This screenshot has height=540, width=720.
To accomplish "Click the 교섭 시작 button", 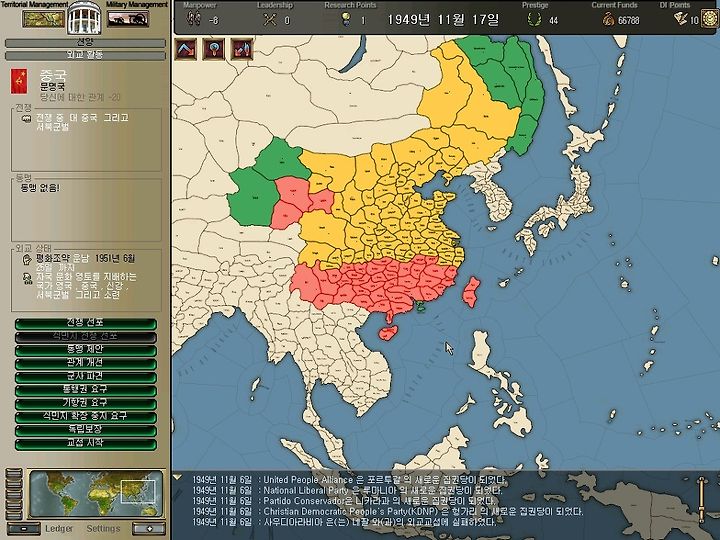I will point(85,444).
